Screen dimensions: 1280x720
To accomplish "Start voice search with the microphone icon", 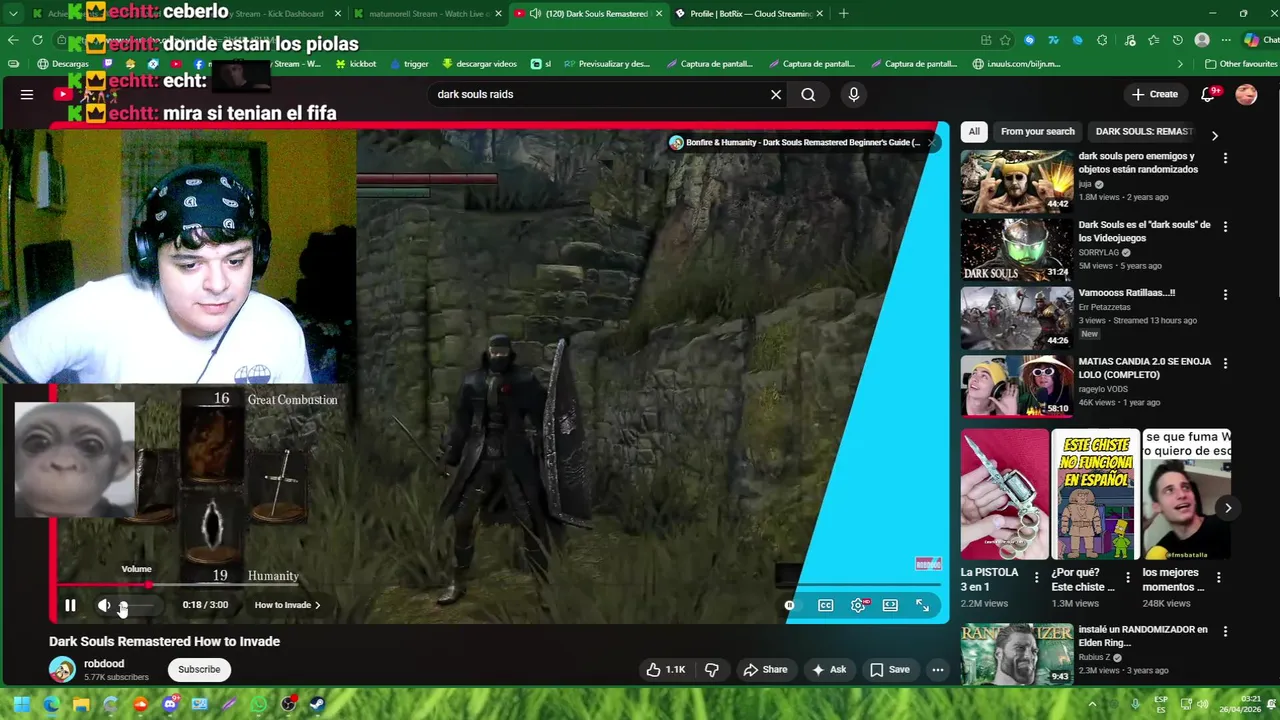I will pos(853,94).
